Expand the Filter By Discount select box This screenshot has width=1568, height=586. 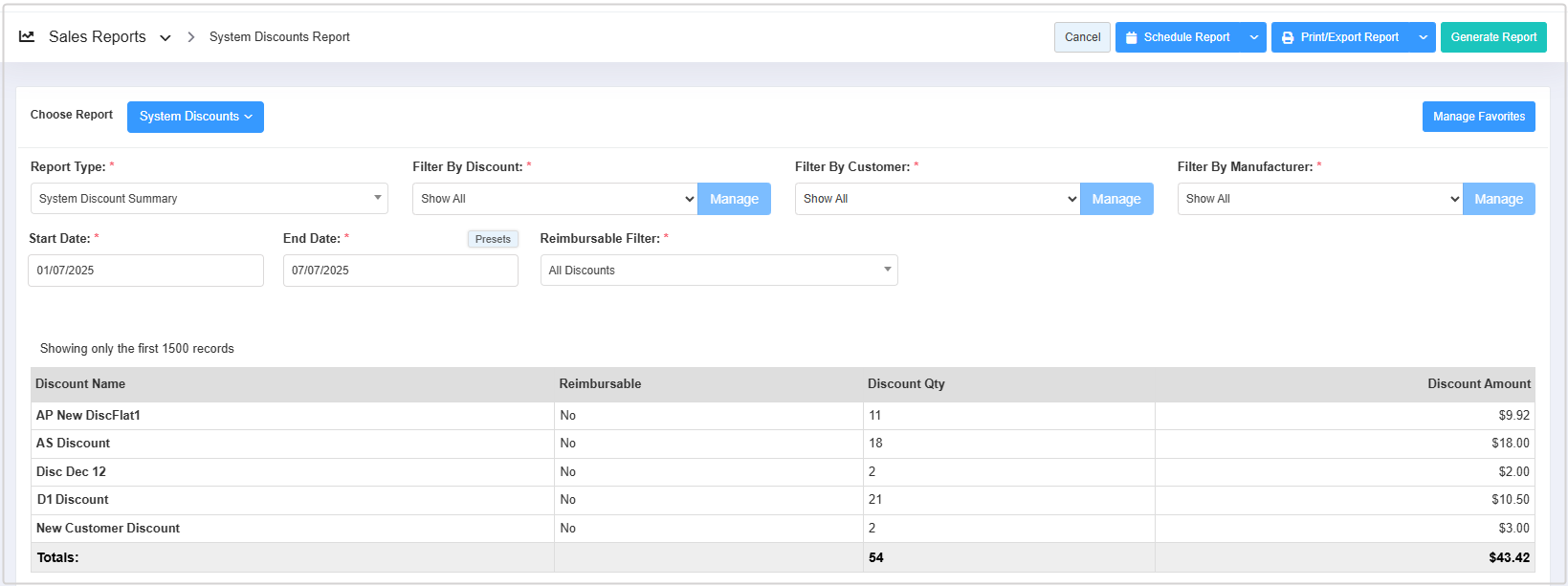[555, 199]
